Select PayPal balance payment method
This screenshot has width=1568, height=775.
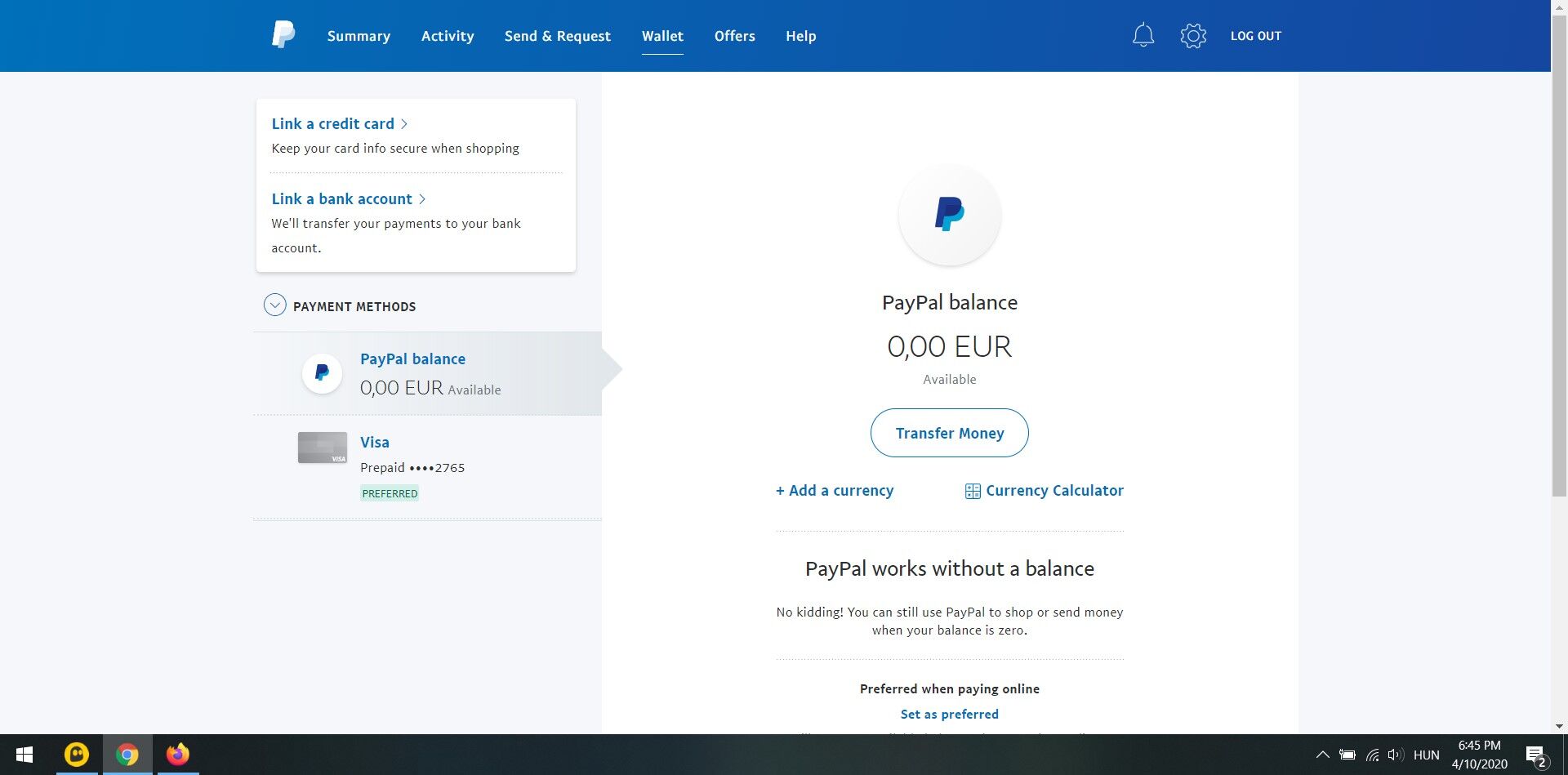428,373
